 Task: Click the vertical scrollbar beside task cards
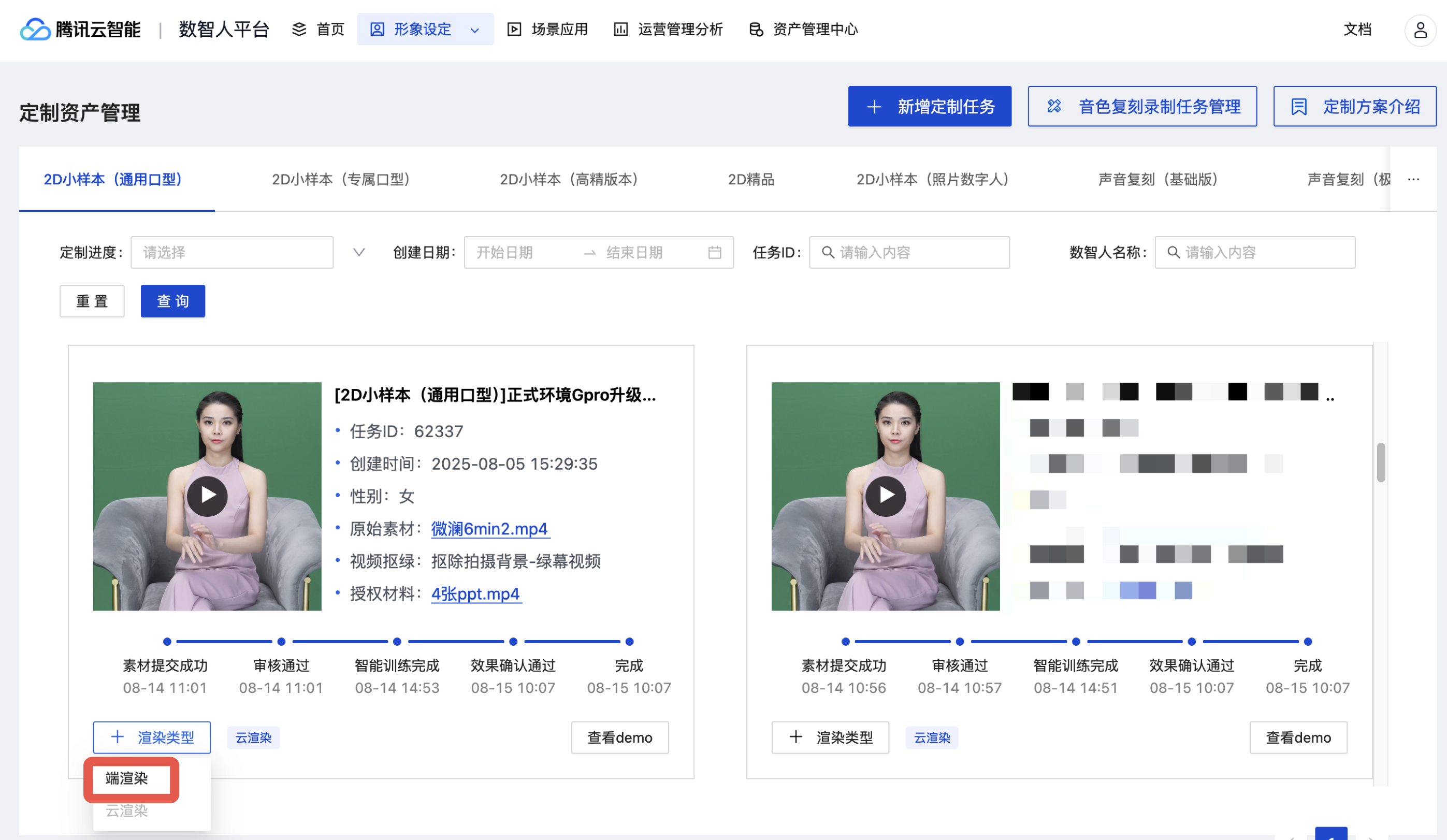coord(1380,463)
